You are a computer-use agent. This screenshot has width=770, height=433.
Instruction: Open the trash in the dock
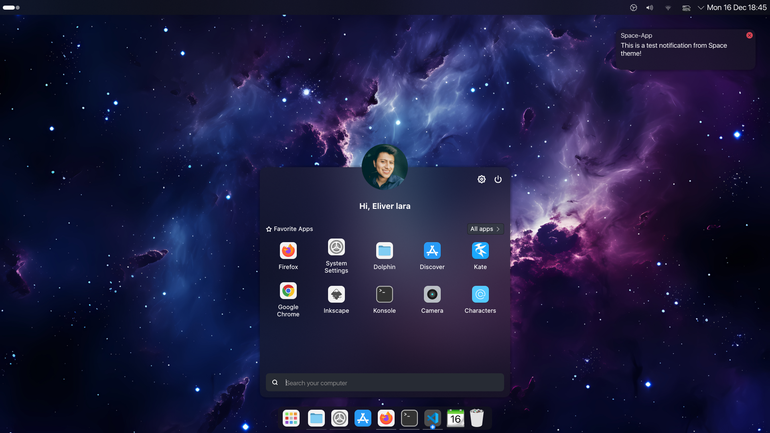476,418
